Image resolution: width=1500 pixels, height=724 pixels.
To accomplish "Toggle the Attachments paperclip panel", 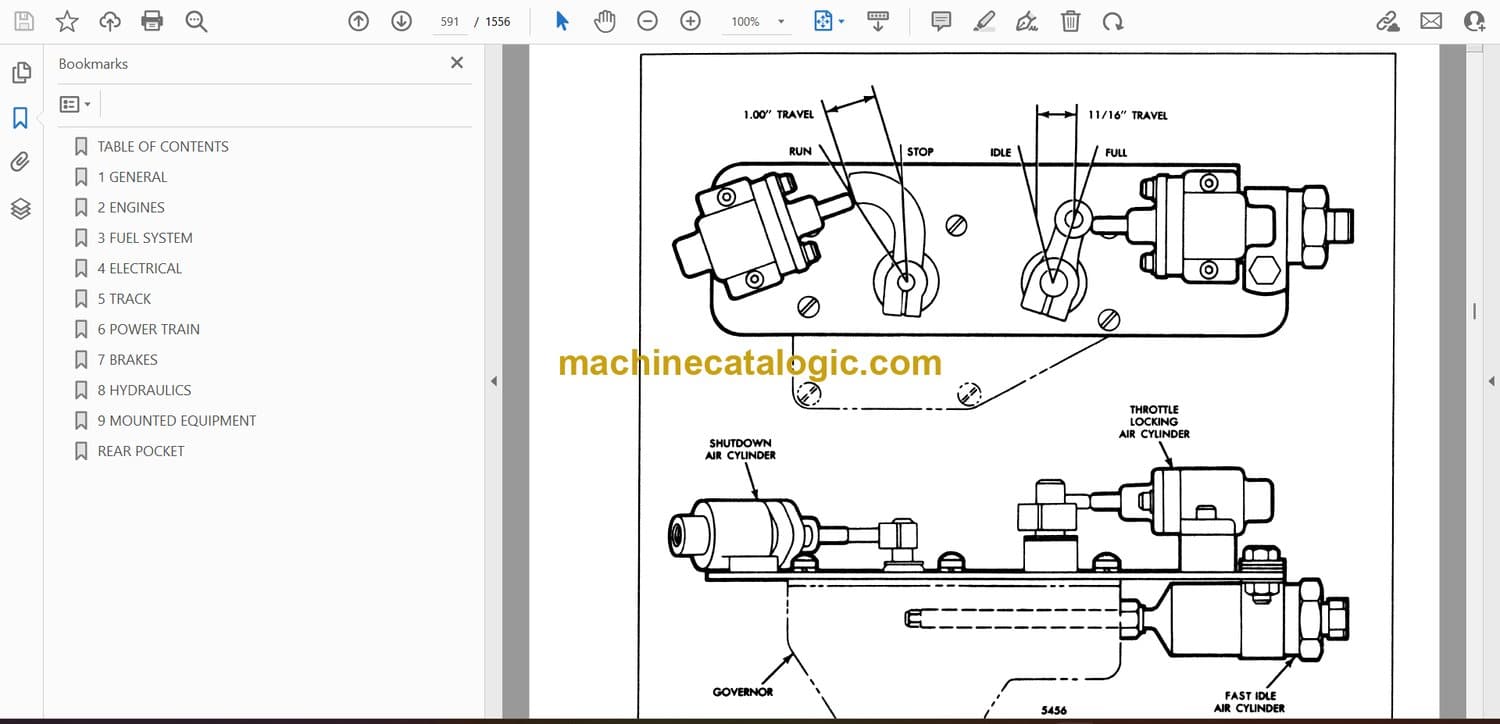I will 20,162.
